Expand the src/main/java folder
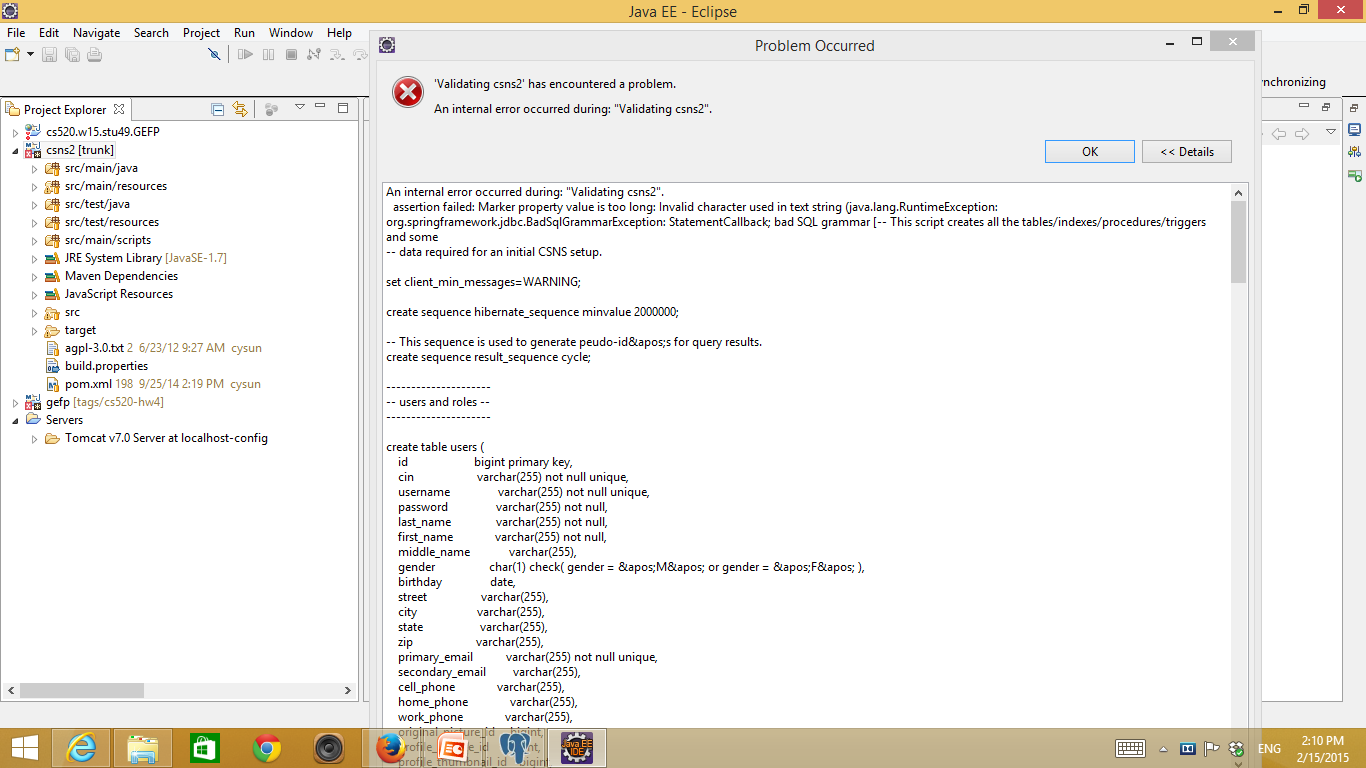The image size is (1366, 768). [x=34, y=169]
